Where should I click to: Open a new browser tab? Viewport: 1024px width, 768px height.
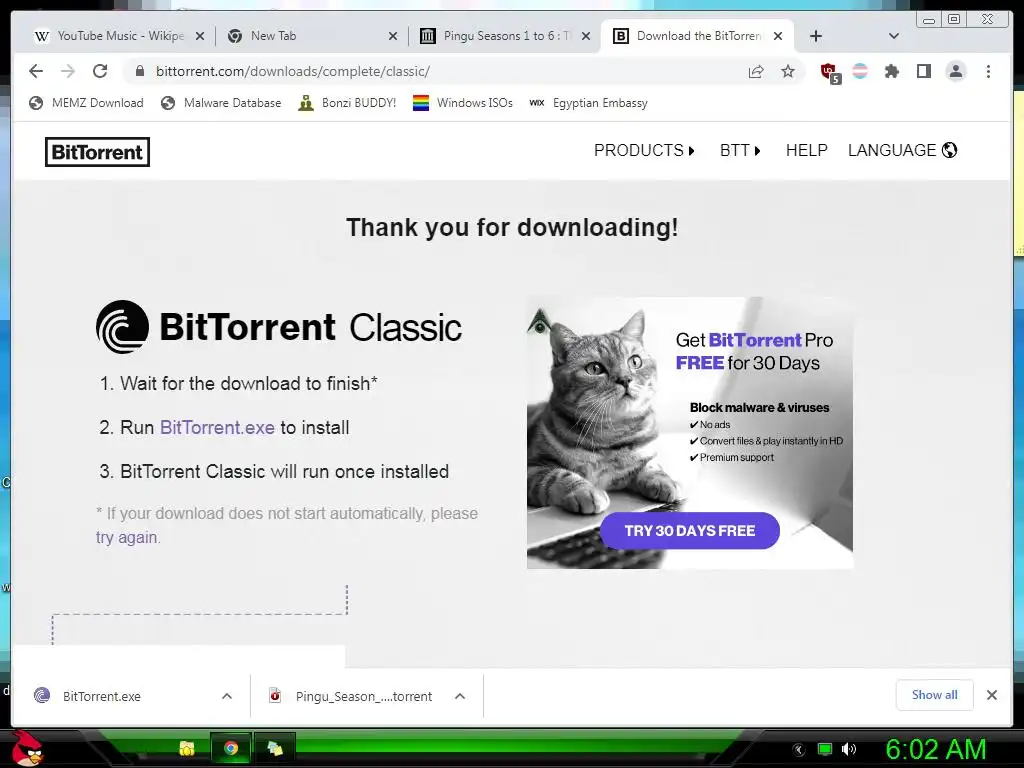(816, 37)
